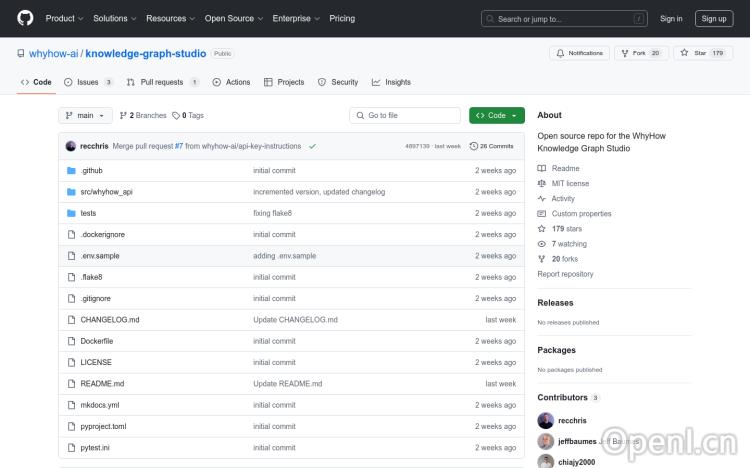Open the 26 Commits history
Image resolution: width=750 pixels, height=468 pixels.
(x=491, y=146)
